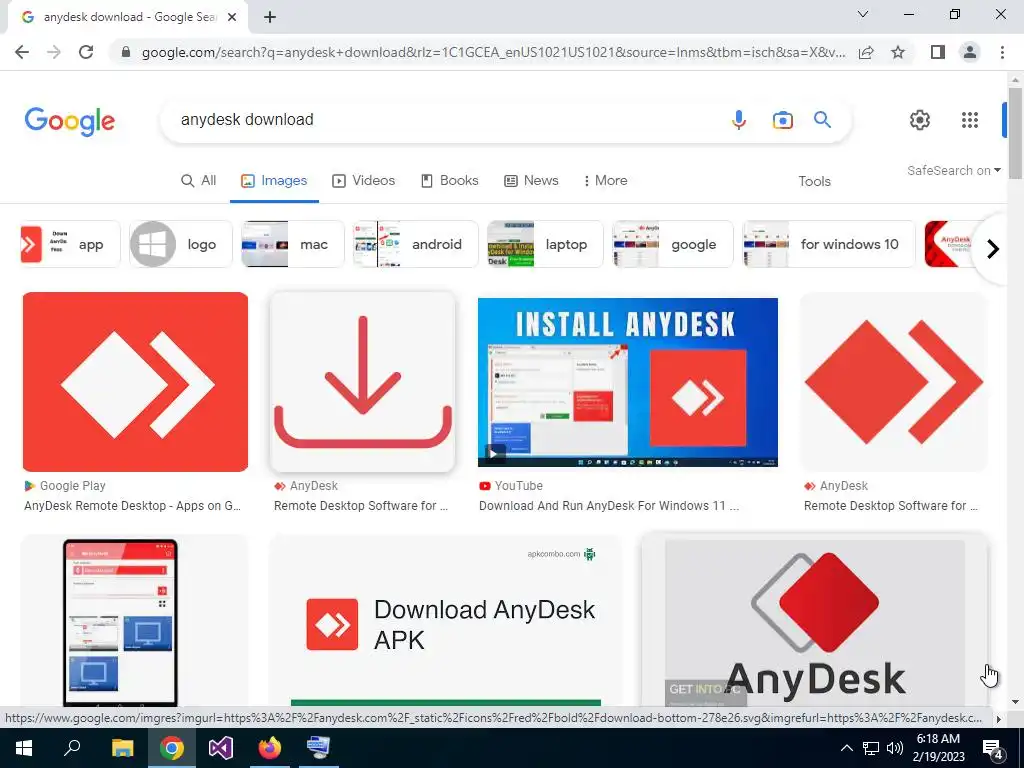This screenshot has width=1024, height=768.
Task: Open Chrome three-dot menu
Action: coord(1002,52)
